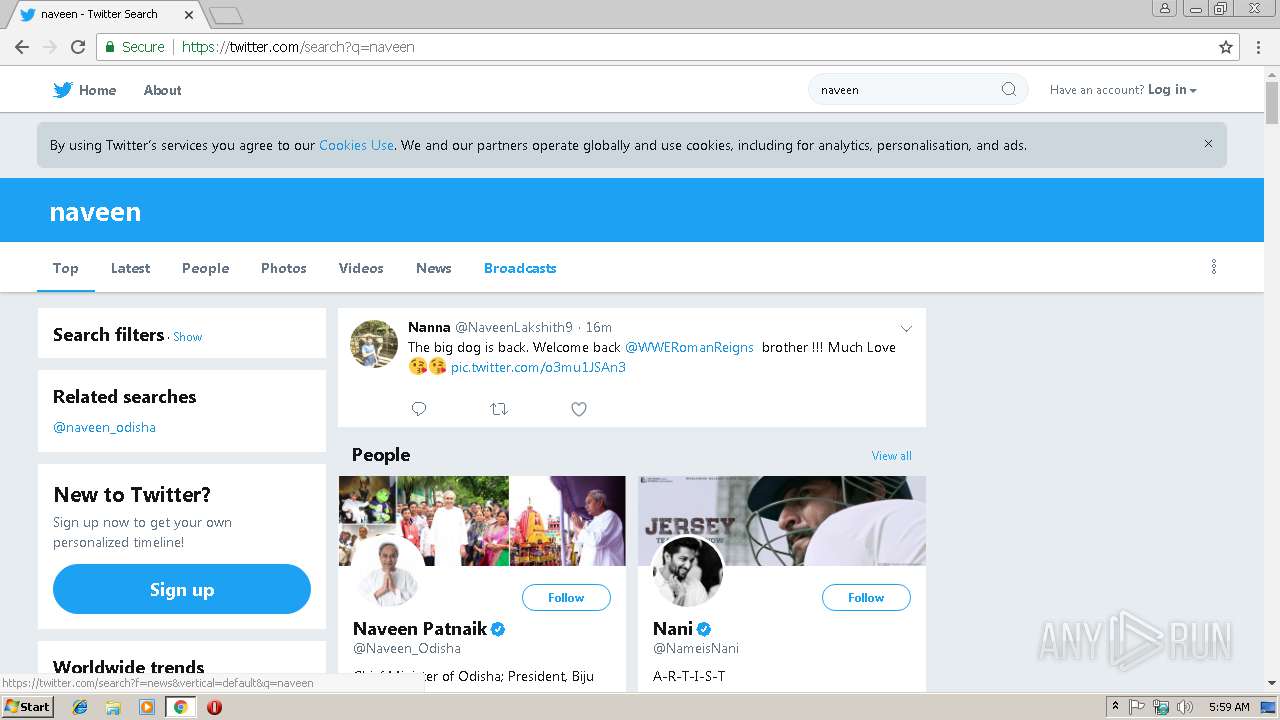The height and width of the screenshot is (720, 1280).
Task: Click the volume speaker tray icon
Action: point(1185,707)
